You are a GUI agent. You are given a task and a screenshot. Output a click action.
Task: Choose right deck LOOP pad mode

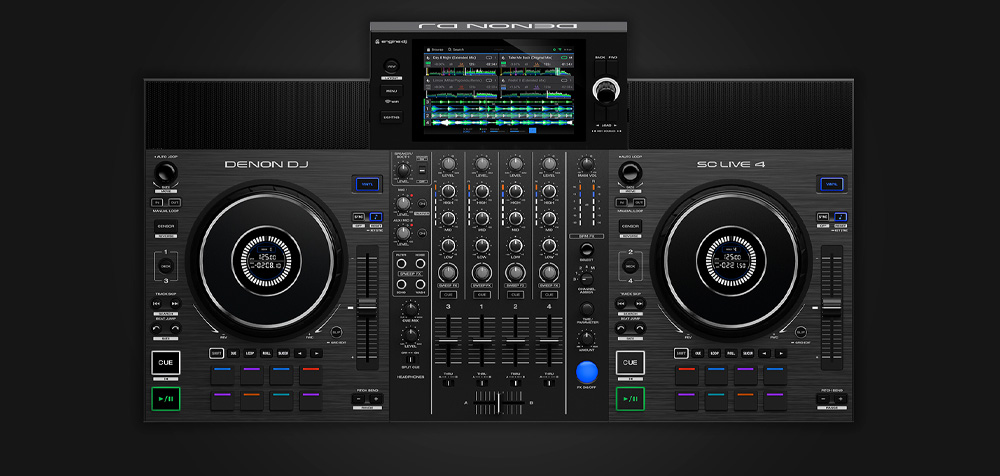(x=715, y=353)
